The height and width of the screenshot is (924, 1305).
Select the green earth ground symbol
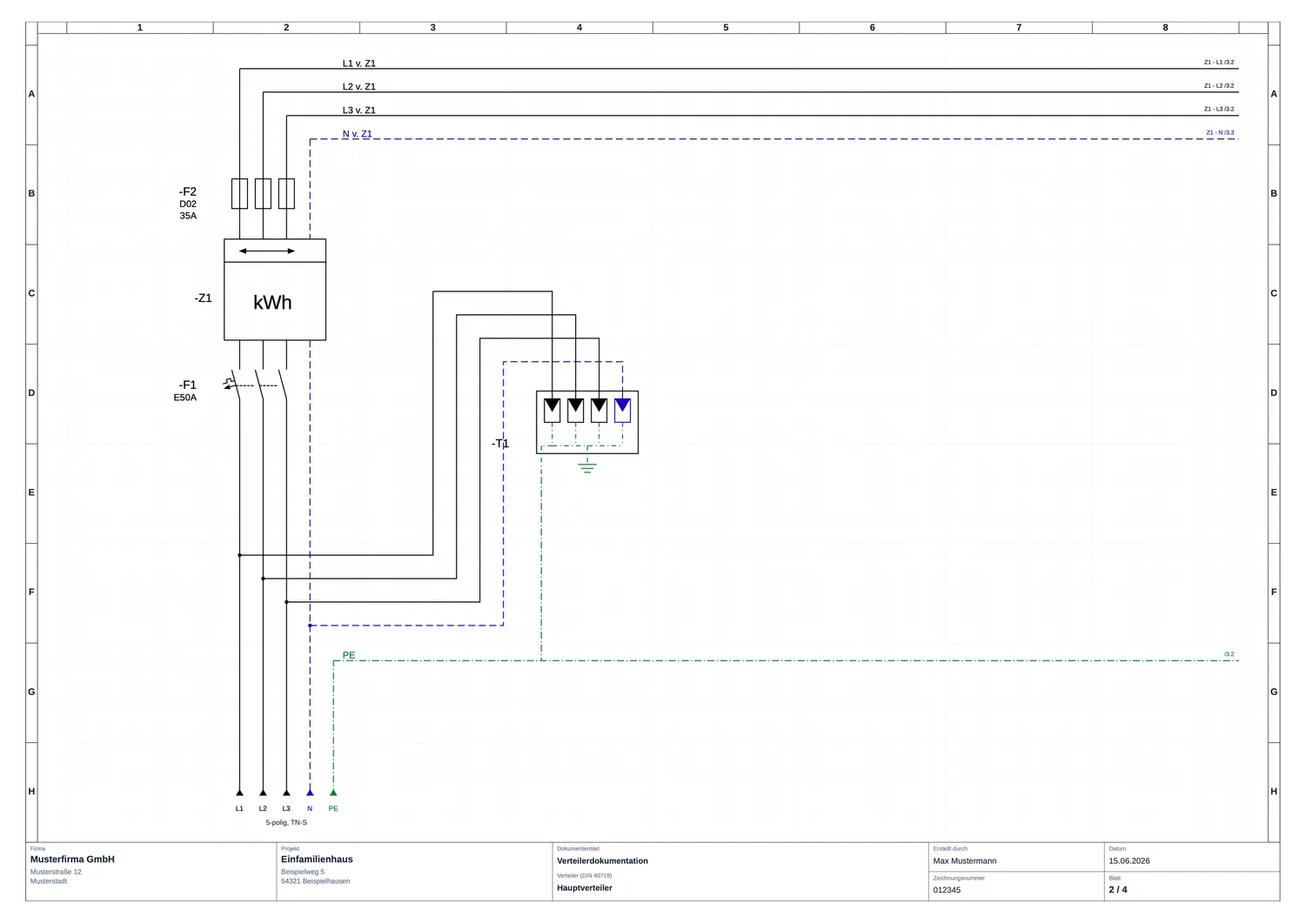[587, 465]
